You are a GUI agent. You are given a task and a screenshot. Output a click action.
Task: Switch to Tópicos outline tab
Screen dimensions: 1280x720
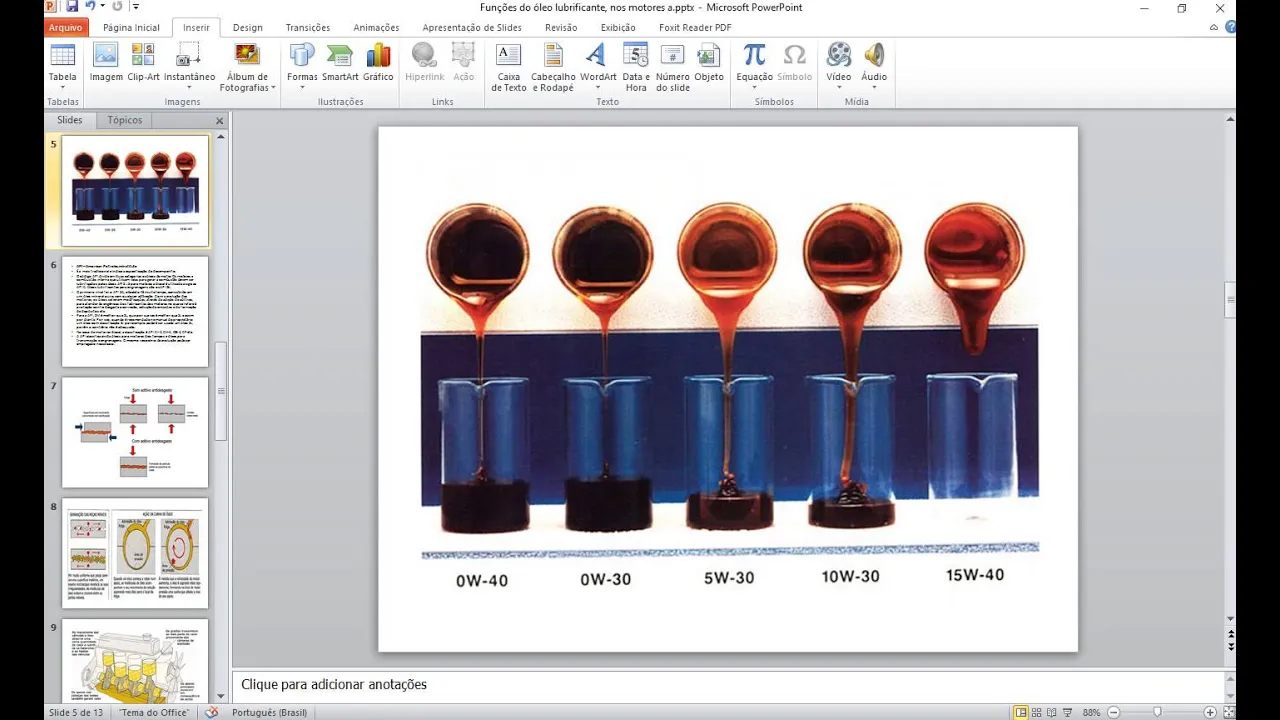125,120
